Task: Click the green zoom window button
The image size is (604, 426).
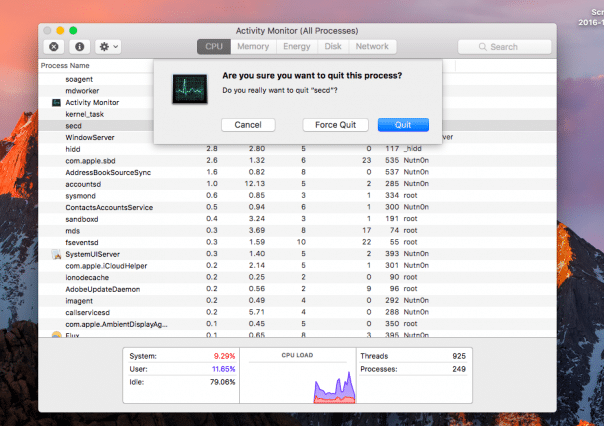Action: tap(73, 30)
